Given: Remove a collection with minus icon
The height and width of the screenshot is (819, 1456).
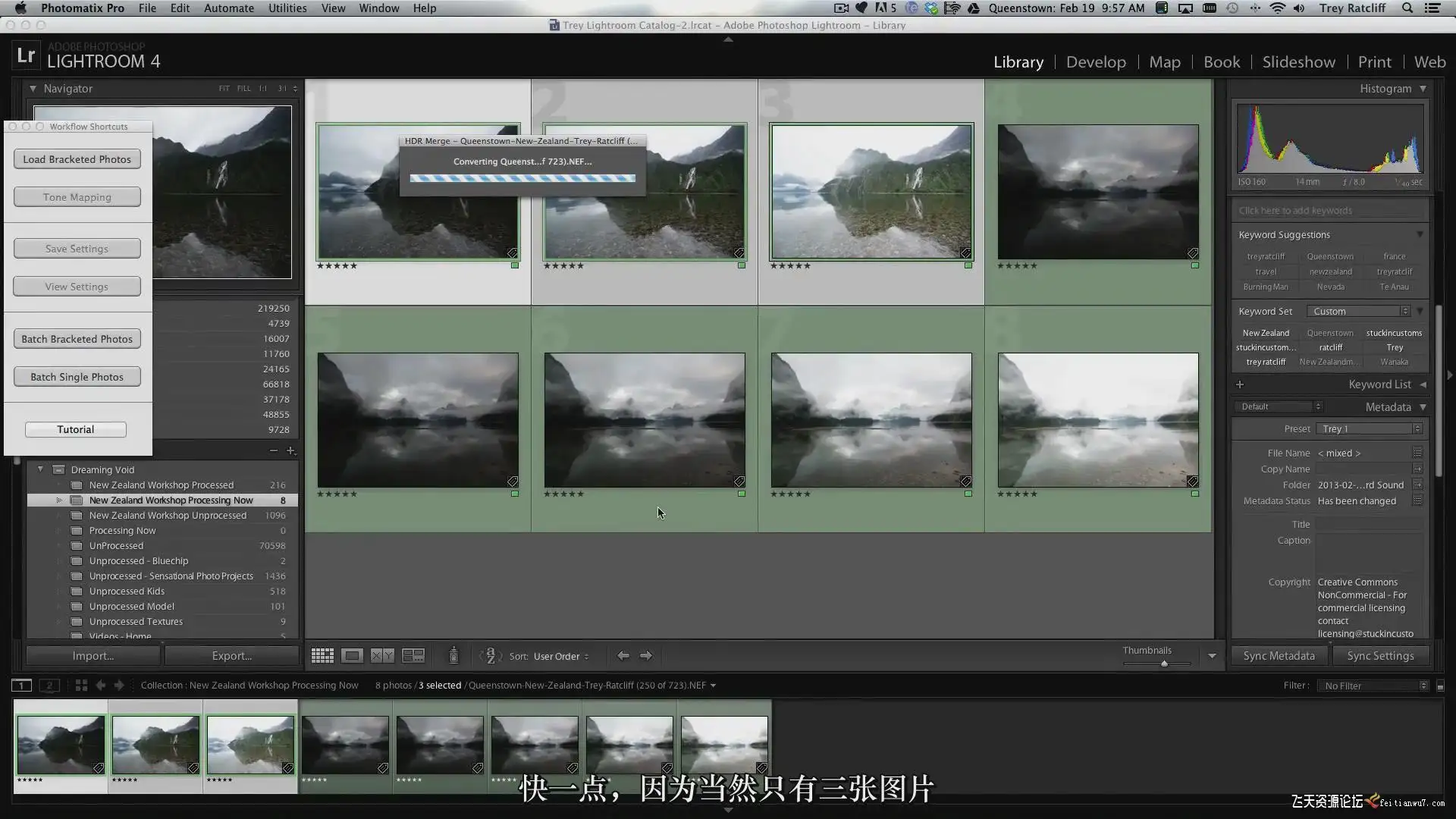Looking at the screenshot, I should pyautogui.click(x=273, y=450).
